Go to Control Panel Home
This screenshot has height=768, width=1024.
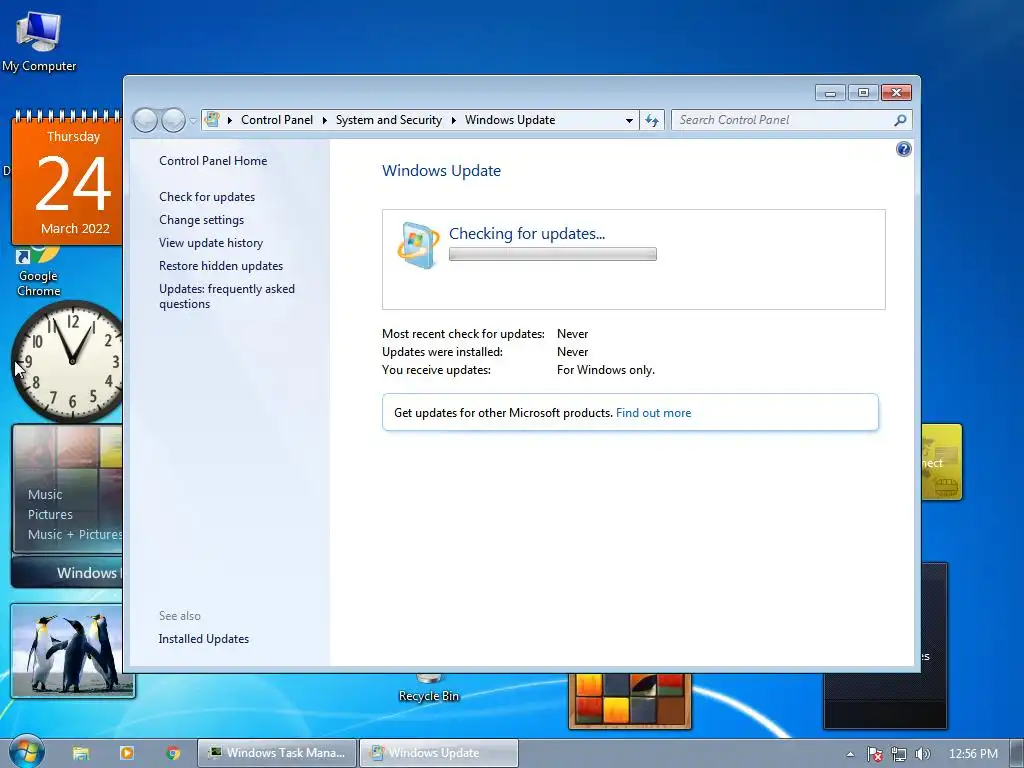coord(213,161)
